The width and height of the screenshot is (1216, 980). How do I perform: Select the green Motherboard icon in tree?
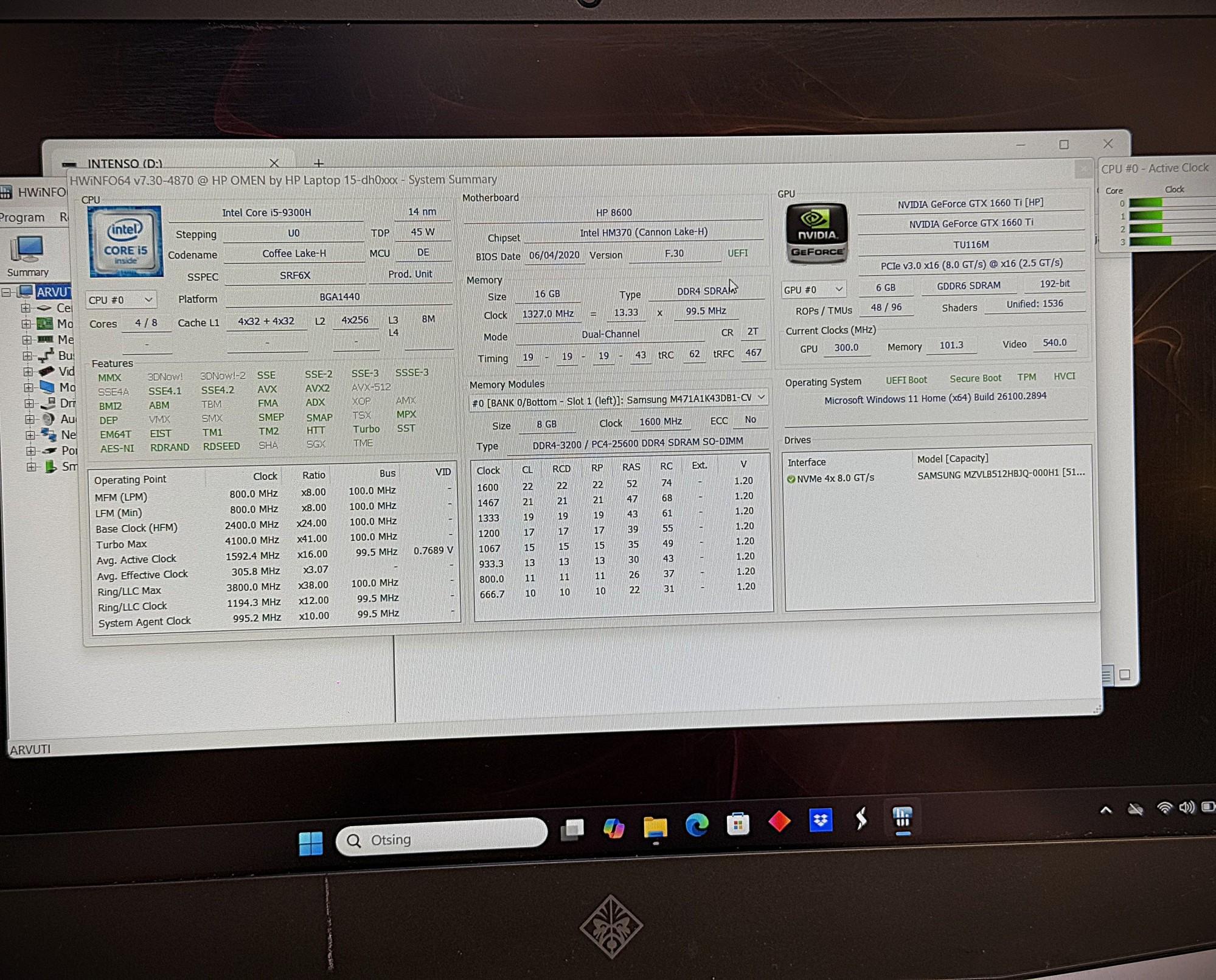44,324
